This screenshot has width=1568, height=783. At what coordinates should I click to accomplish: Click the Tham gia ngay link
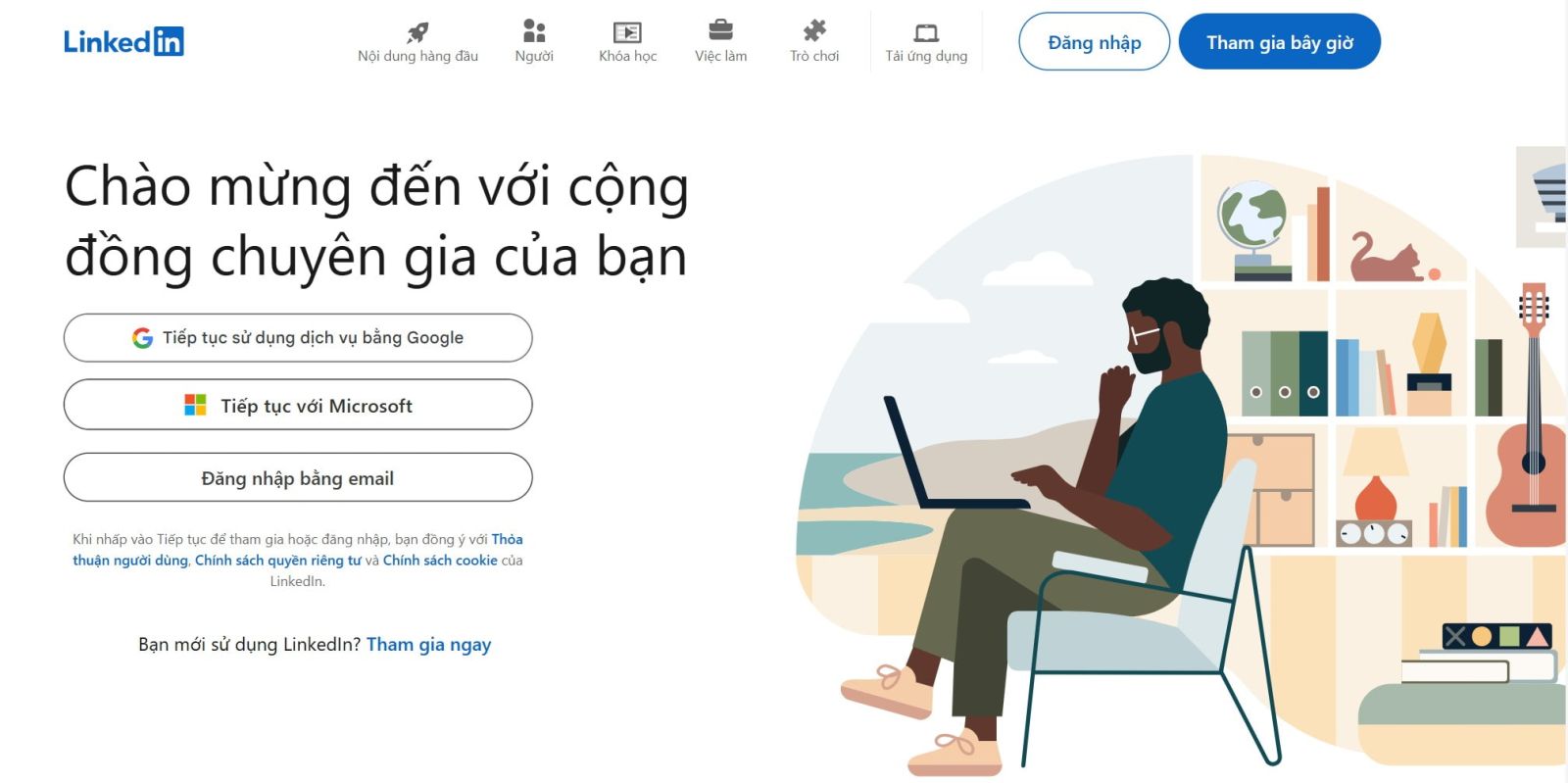[x=429, y=645]
